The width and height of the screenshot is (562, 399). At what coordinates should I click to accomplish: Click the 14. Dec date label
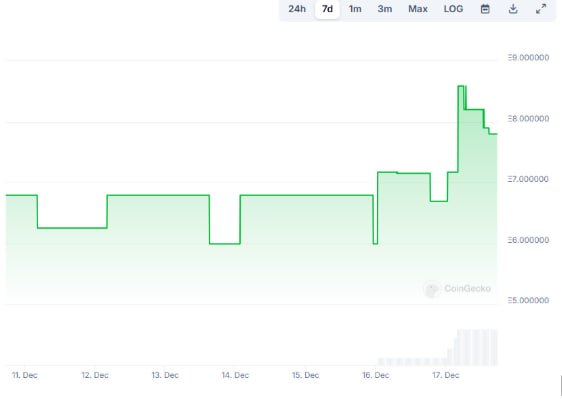[x=235, y=375]
